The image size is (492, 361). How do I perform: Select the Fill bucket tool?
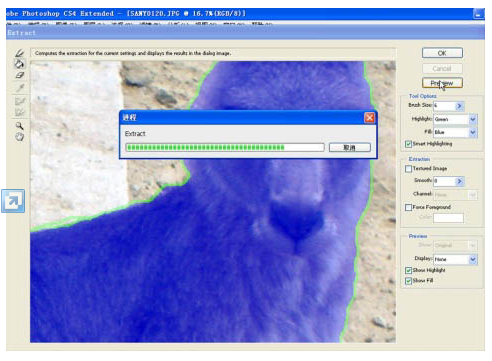tap(19, 64)
